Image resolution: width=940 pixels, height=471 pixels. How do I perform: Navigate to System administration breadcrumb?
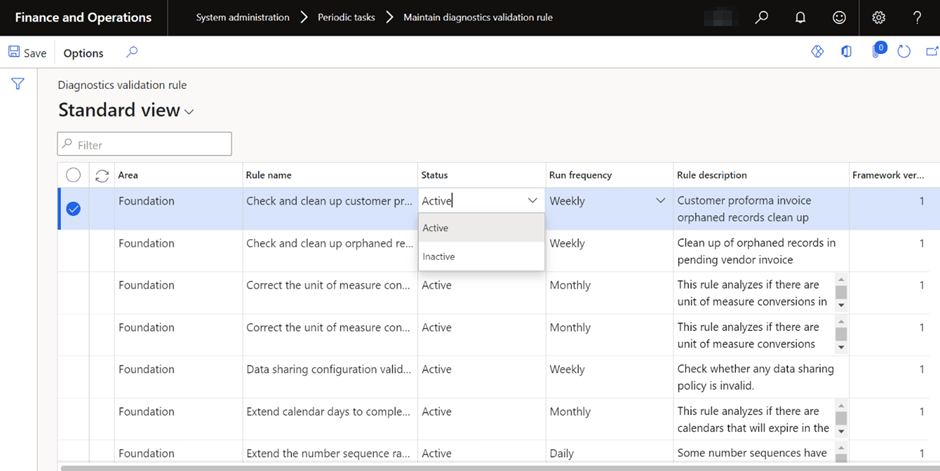click(242, 18)
